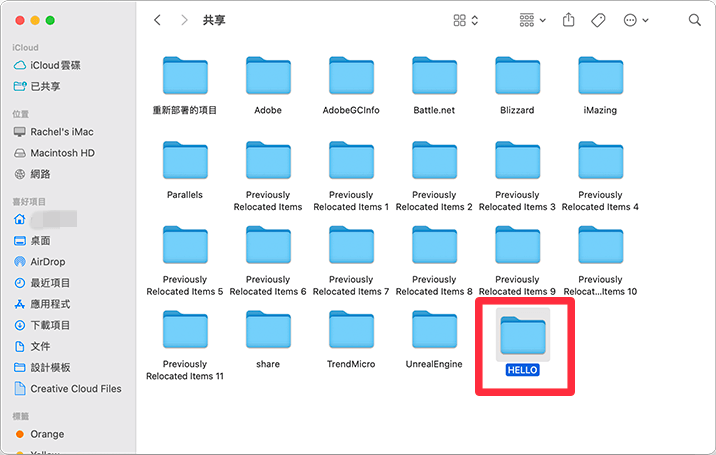The width and height of the screenshot is (716, 455).
Task: Go forward using the right chevron
Action: coord(184,20)
